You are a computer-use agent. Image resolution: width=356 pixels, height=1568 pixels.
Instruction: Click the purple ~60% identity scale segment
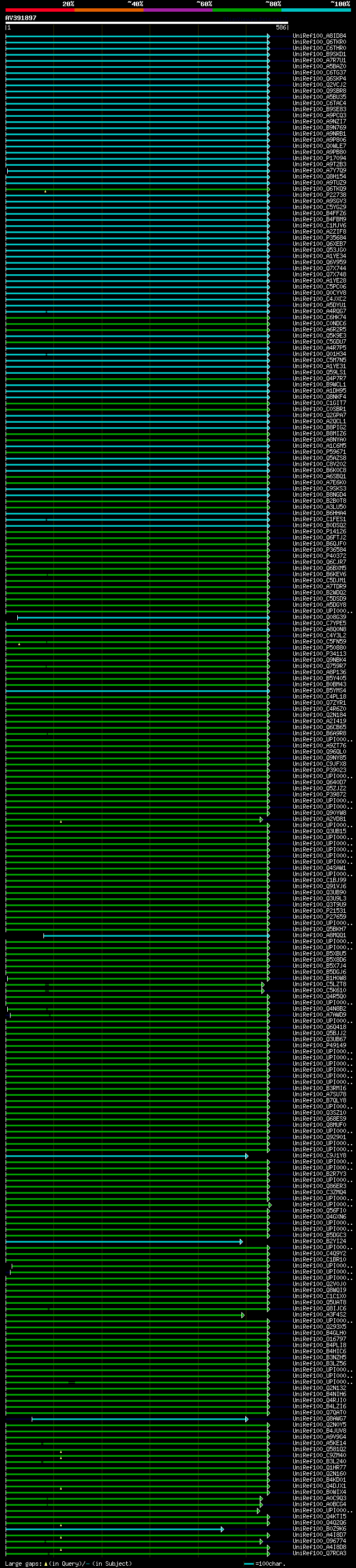click(x=177, y=10)
